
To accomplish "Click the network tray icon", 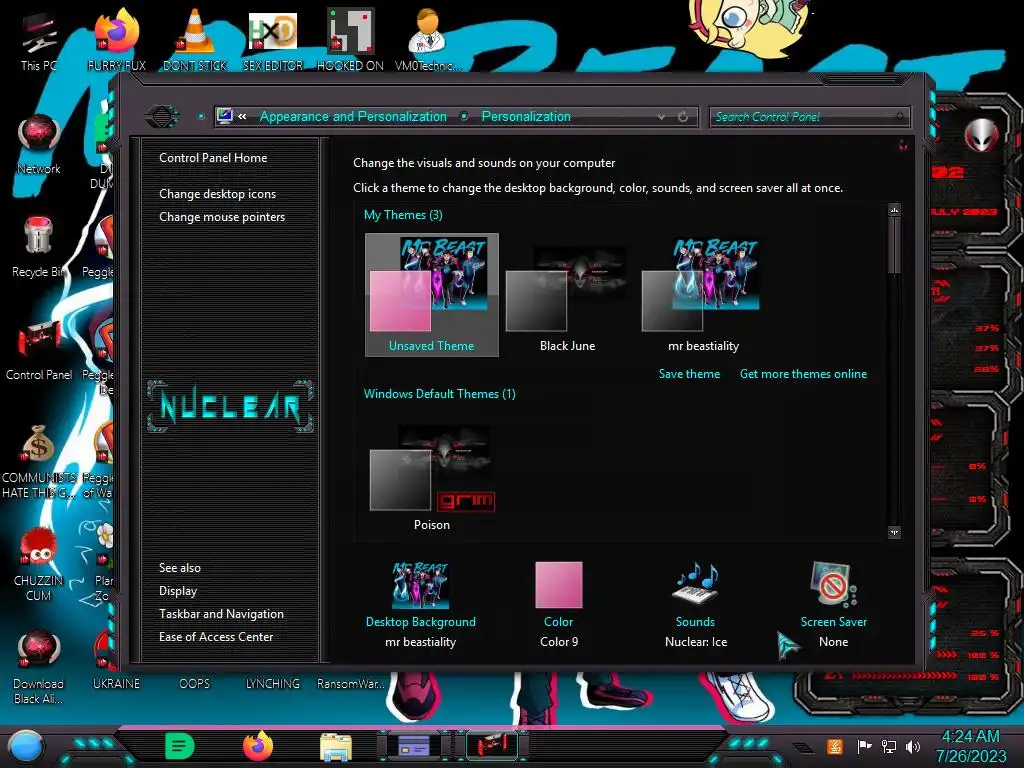I will pos(889,746).
